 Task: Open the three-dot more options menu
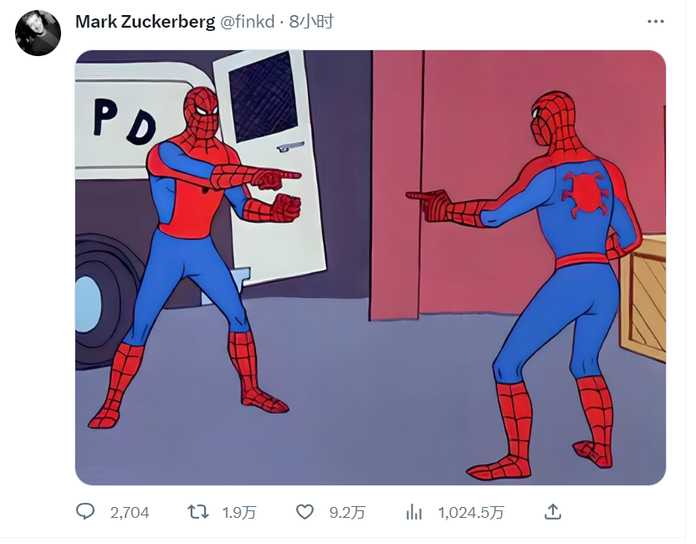(x=656, y=21)
